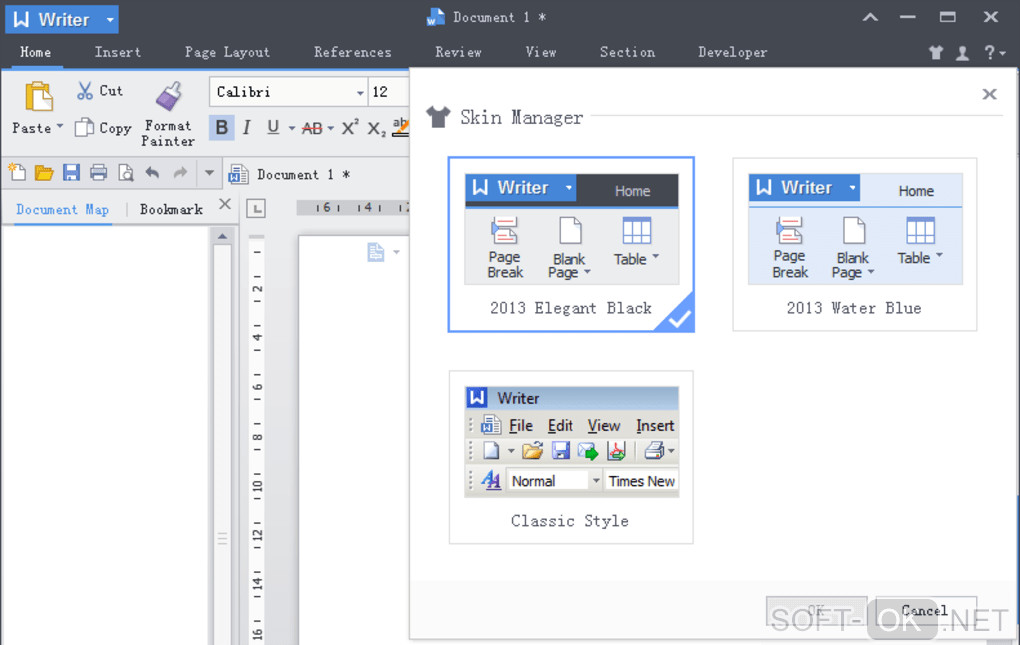Open the Calibri font name dropdown
Viewport: 1020px width, 645px height.
click(x=360, y=92)
